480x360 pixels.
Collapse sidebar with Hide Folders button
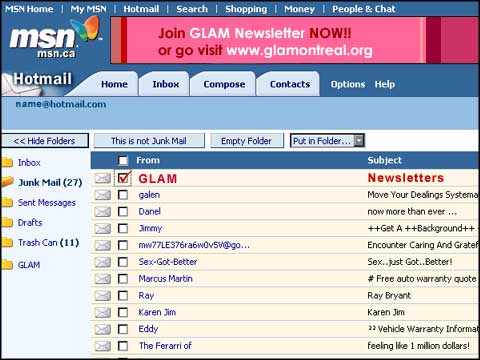tap(45, 141)
